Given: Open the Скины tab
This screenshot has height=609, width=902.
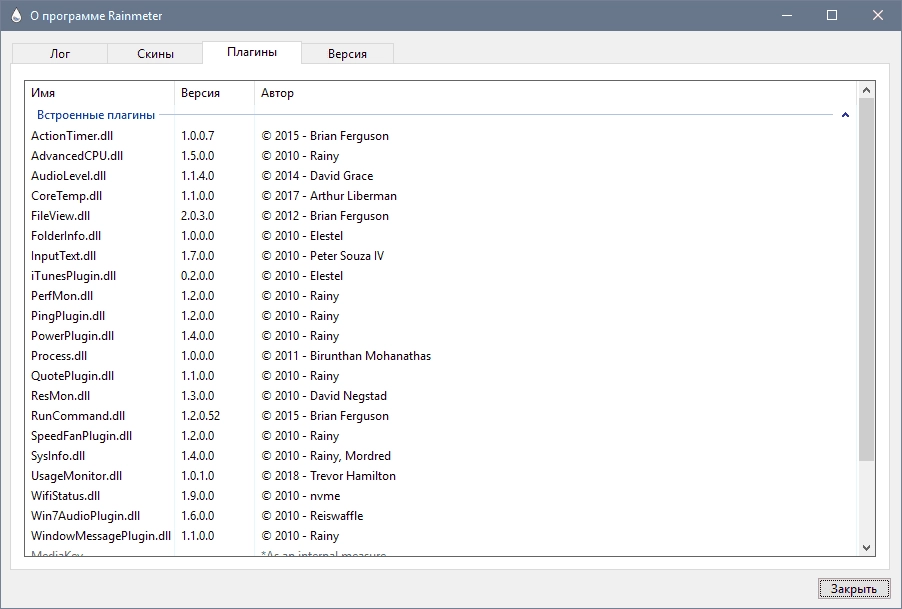Looking at the screenshot, I should pos(155,53).
